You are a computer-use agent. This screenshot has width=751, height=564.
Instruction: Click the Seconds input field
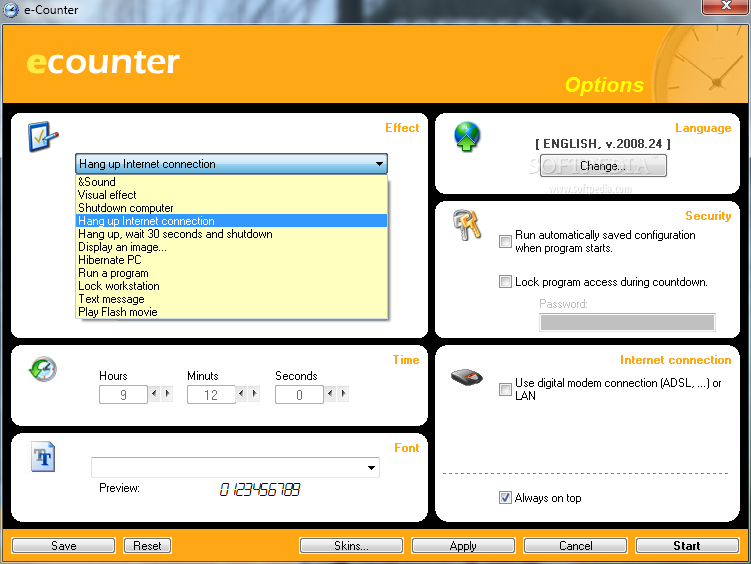[x=299, y=395]
